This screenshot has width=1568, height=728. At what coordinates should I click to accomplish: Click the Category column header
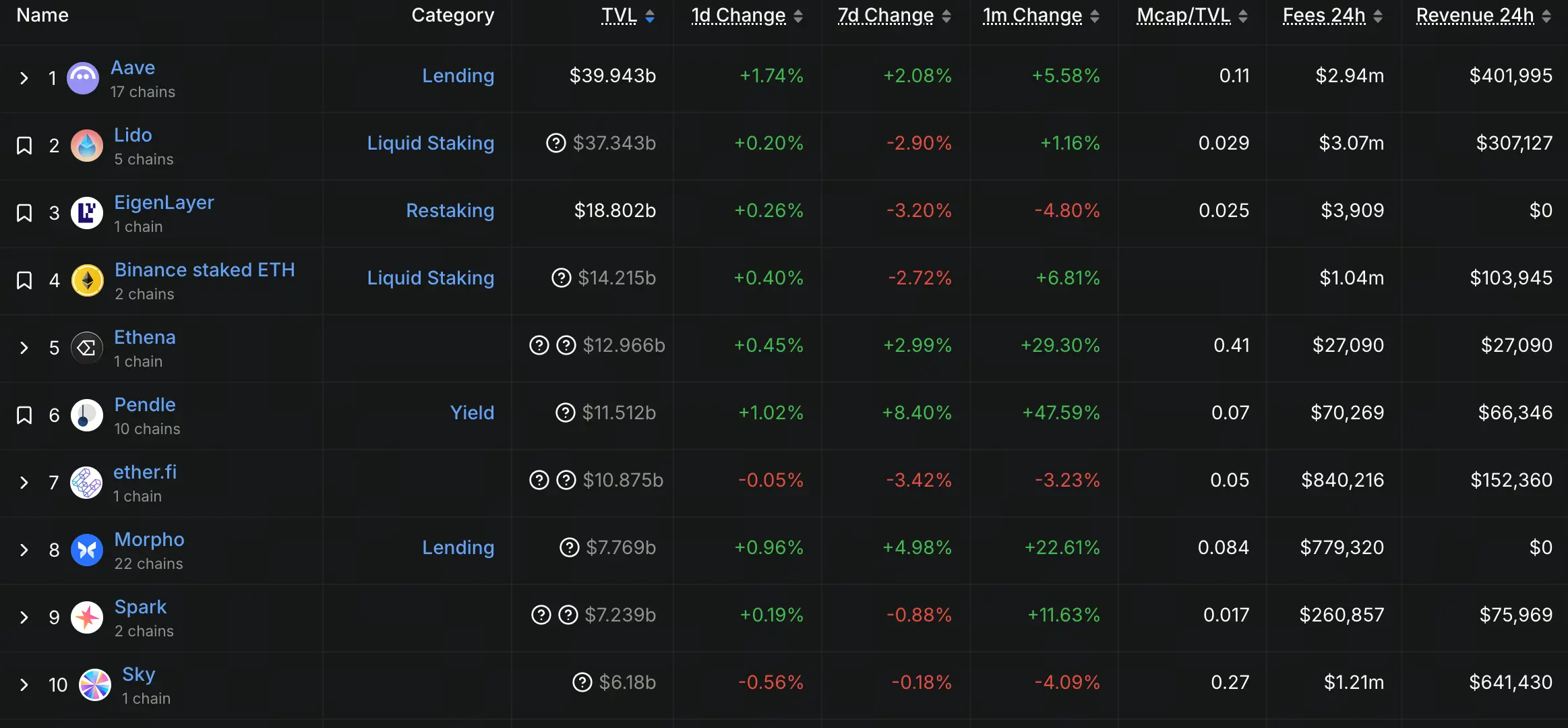click(x=453, y=16)
